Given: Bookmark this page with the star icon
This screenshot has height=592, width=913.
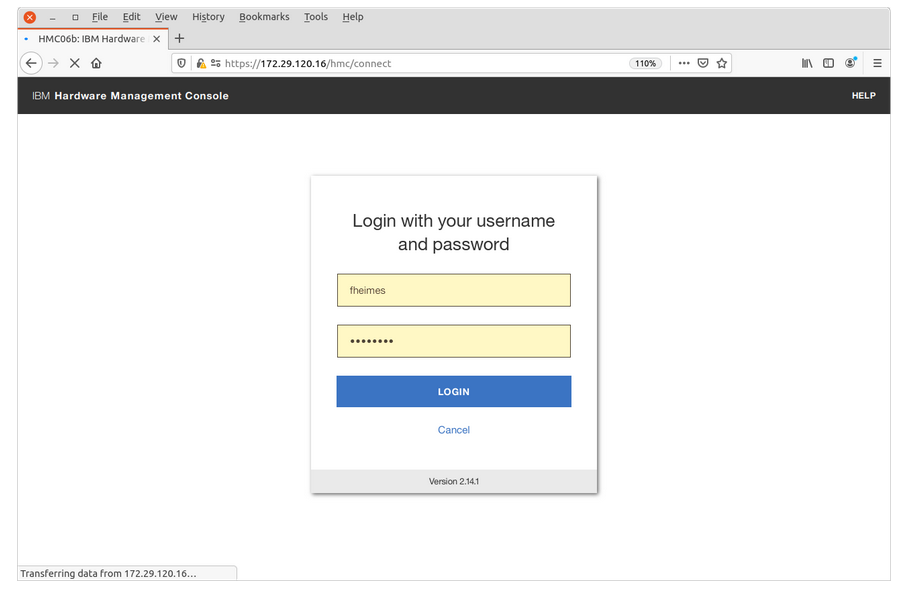Looking at the screenshot, I should click(x=722, y=63).
